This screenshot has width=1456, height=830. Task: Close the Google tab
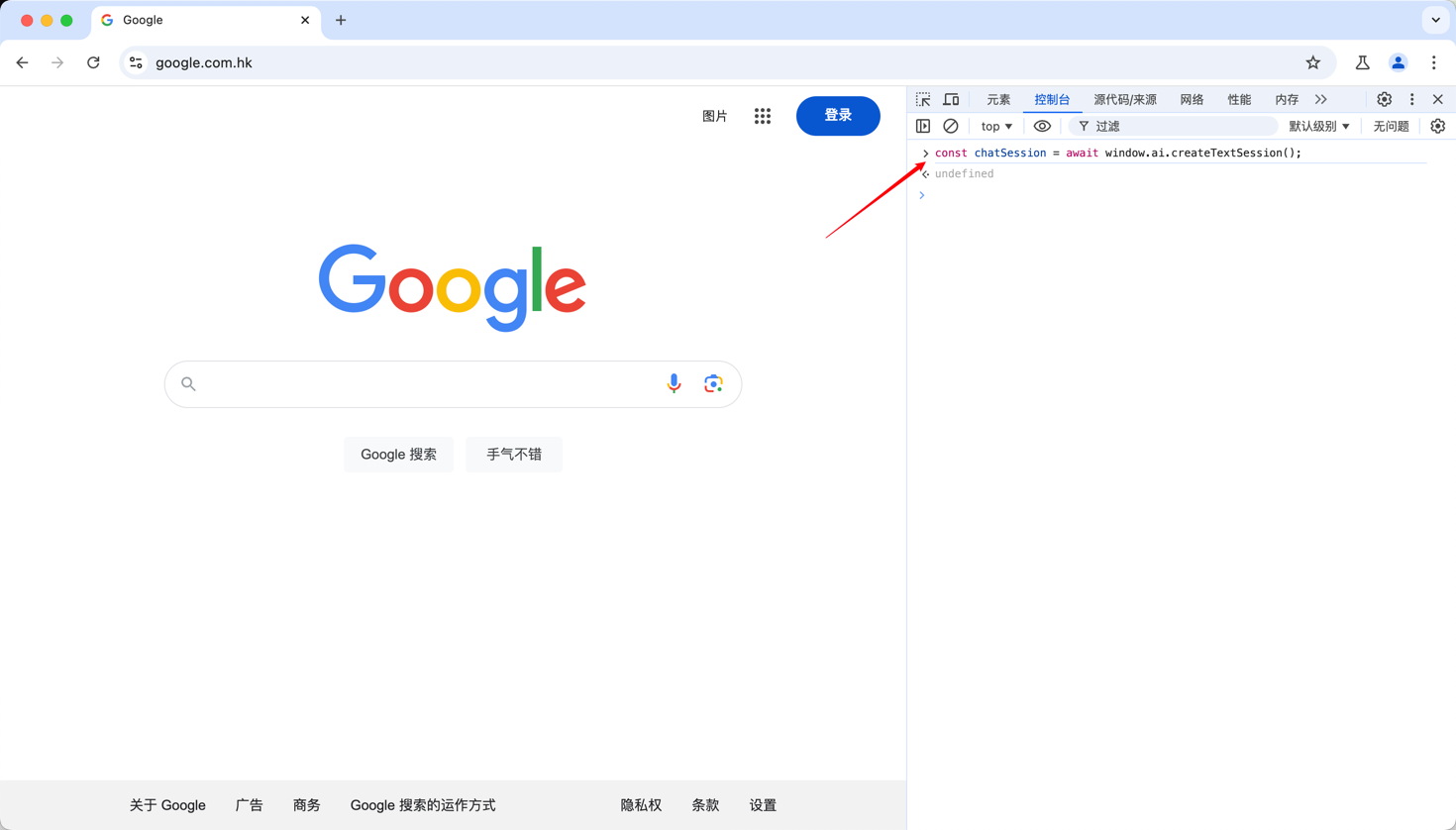305,20
